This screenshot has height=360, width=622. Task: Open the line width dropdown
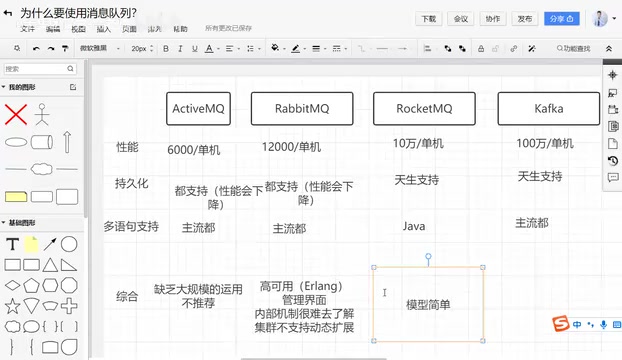tap(319, 48)
